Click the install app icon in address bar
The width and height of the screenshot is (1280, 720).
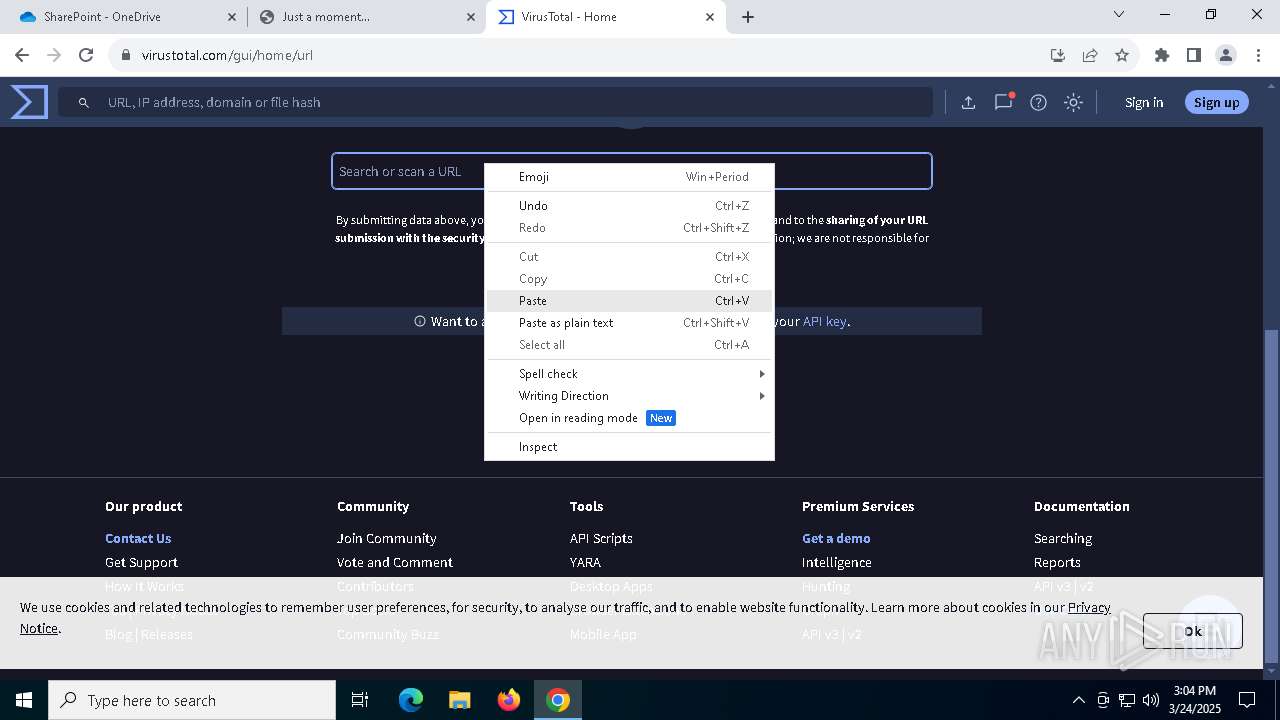click(1057, 55)
